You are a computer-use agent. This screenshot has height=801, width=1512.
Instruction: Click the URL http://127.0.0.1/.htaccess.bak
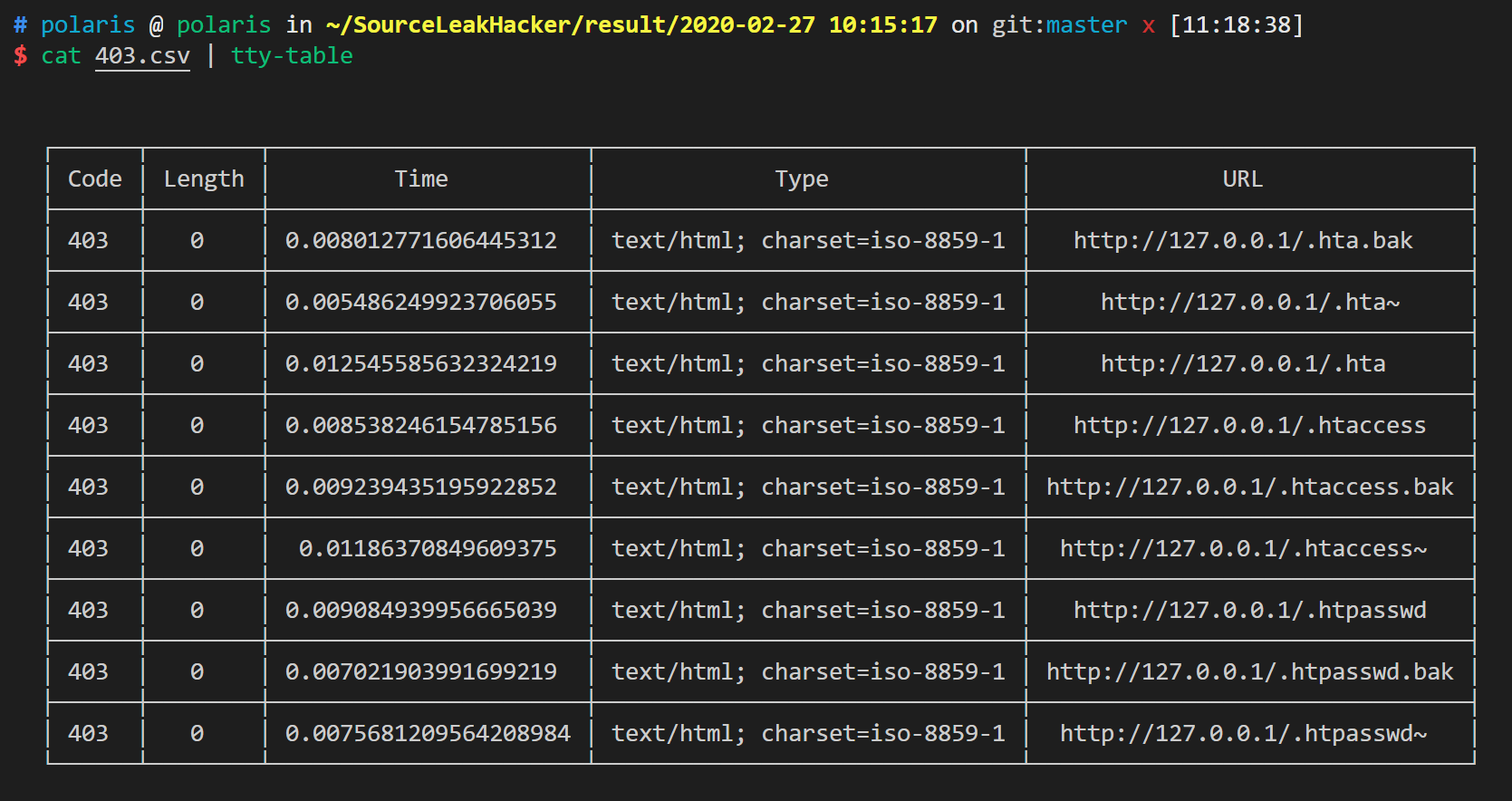click(x=1250, y=487)
